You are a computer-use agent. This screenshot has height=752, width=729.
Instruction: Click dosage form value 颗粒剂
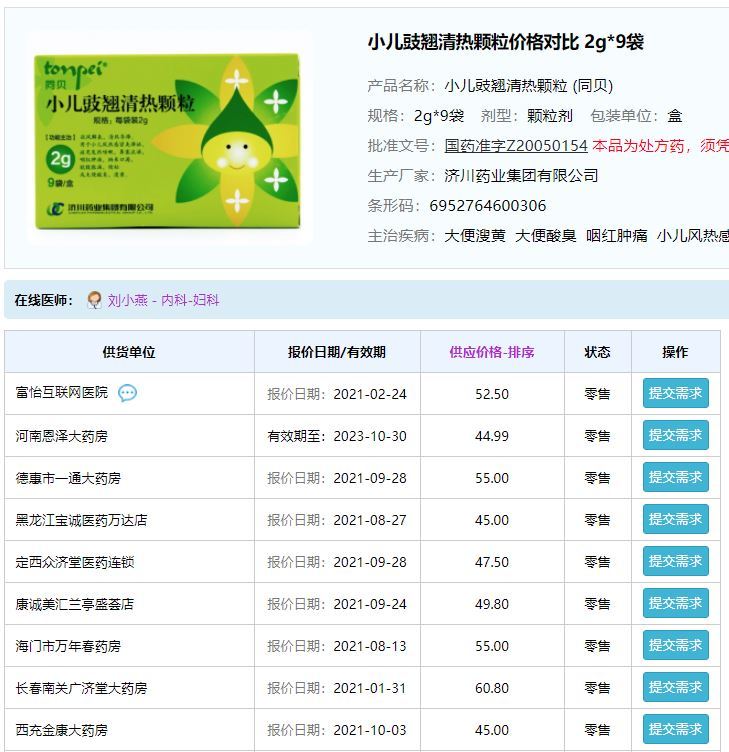550,116
